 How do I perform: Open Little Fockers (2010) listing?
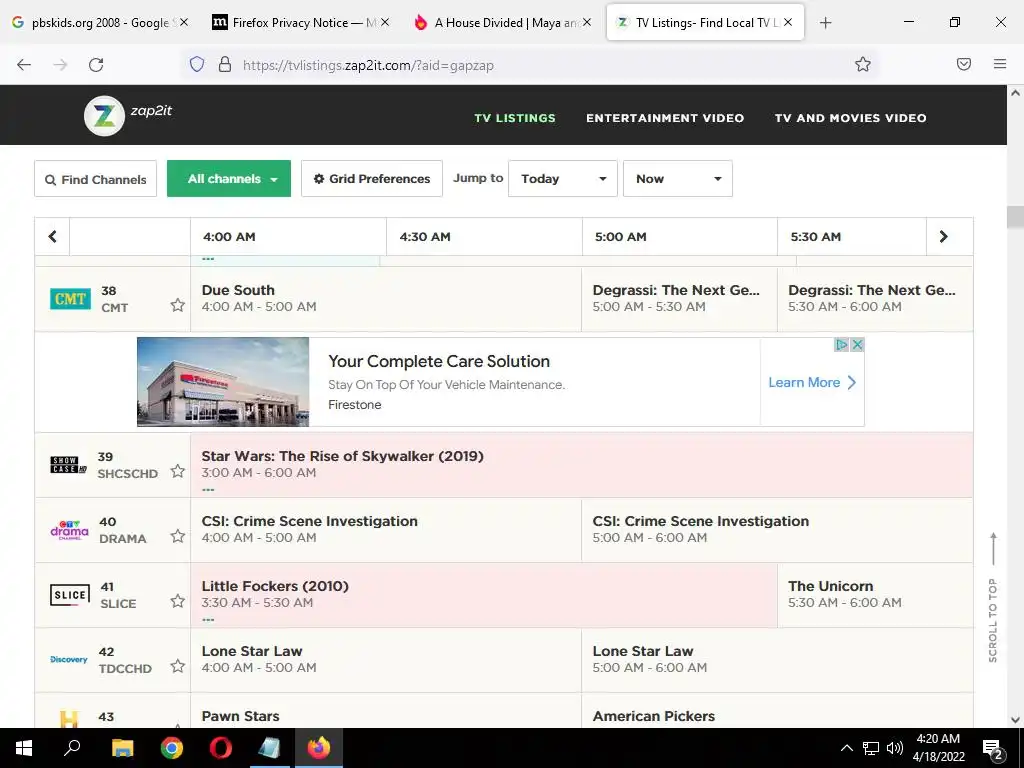coord(484,595)
